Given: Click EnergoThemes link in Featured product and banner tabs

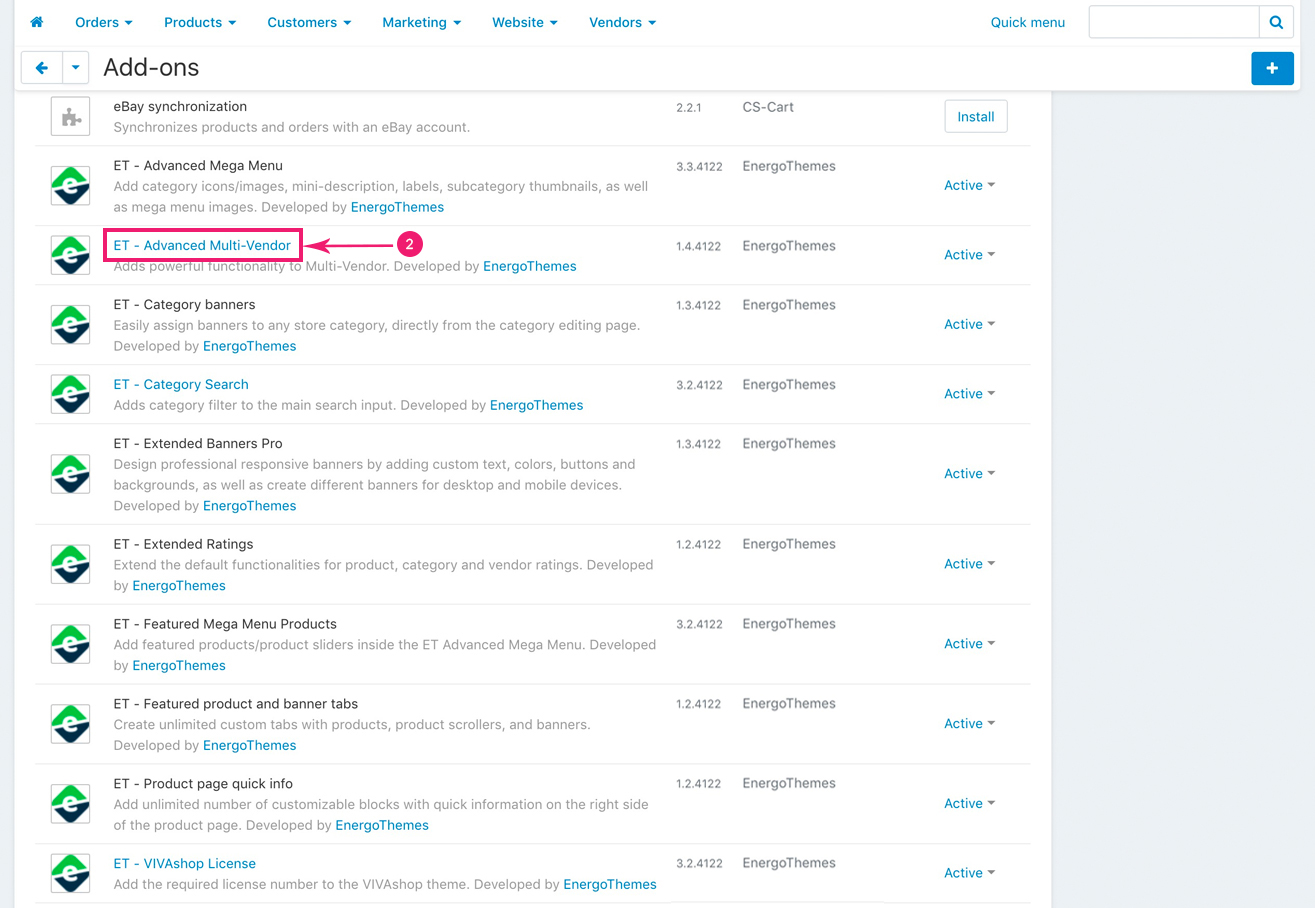Looking at the screenshot, I should pyautogui.click(x=250, y=745).
